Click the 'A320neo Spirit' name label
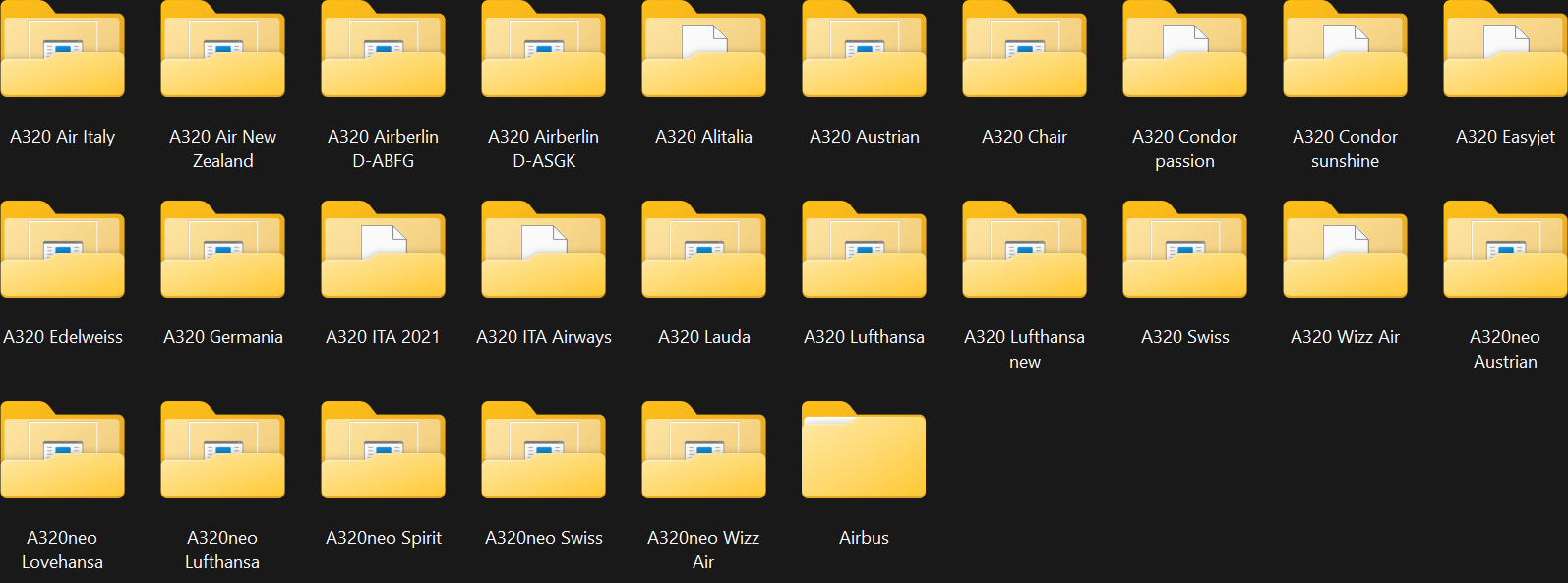 point(384,538)
